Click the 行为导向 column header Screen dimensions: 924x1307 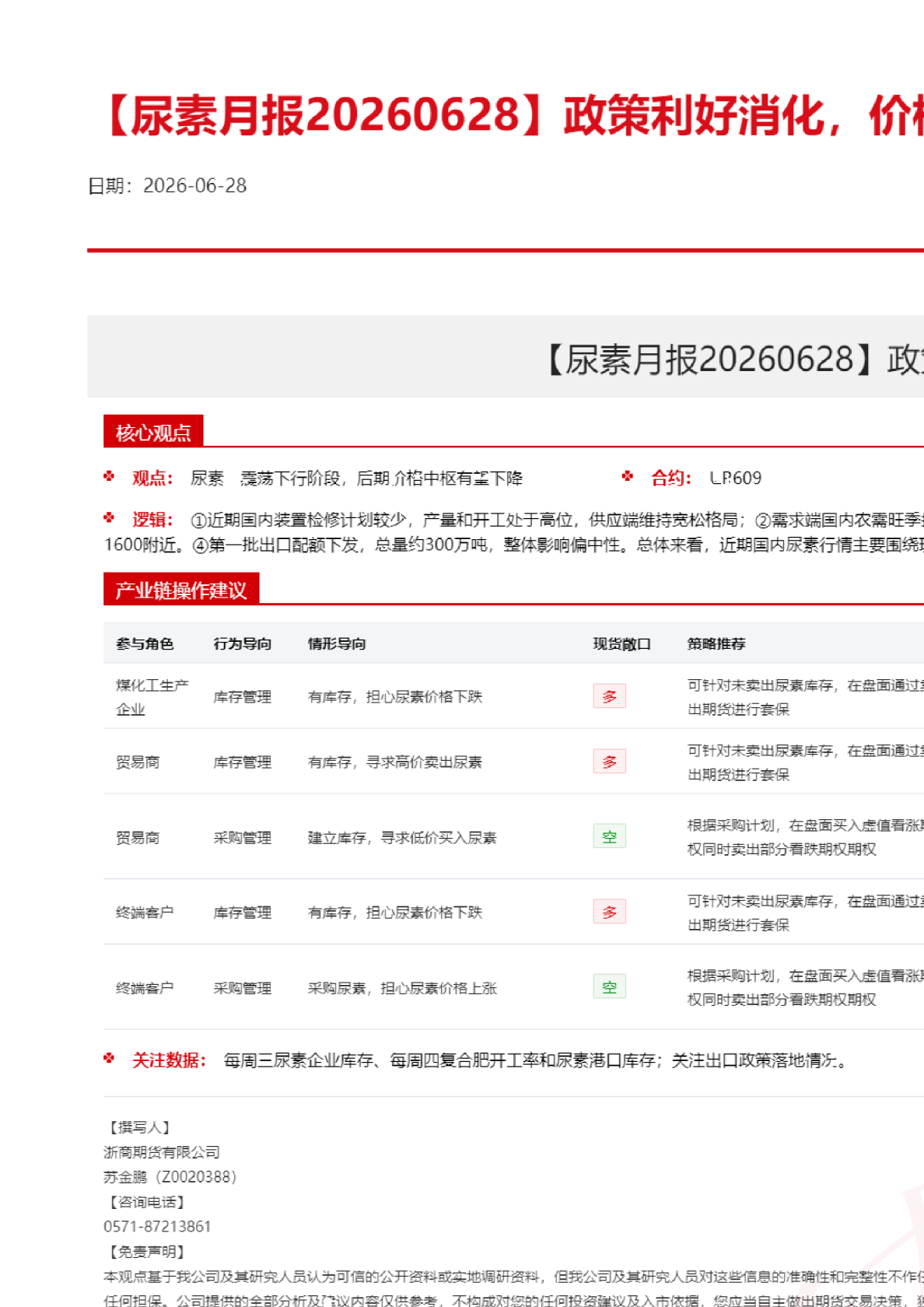[x=243, y=643]
